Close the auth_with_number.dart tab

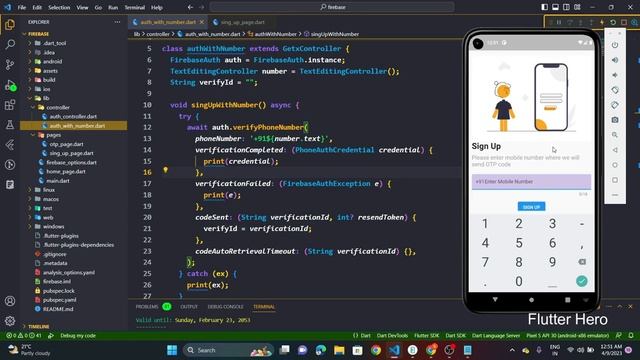[x=202, y=22]
